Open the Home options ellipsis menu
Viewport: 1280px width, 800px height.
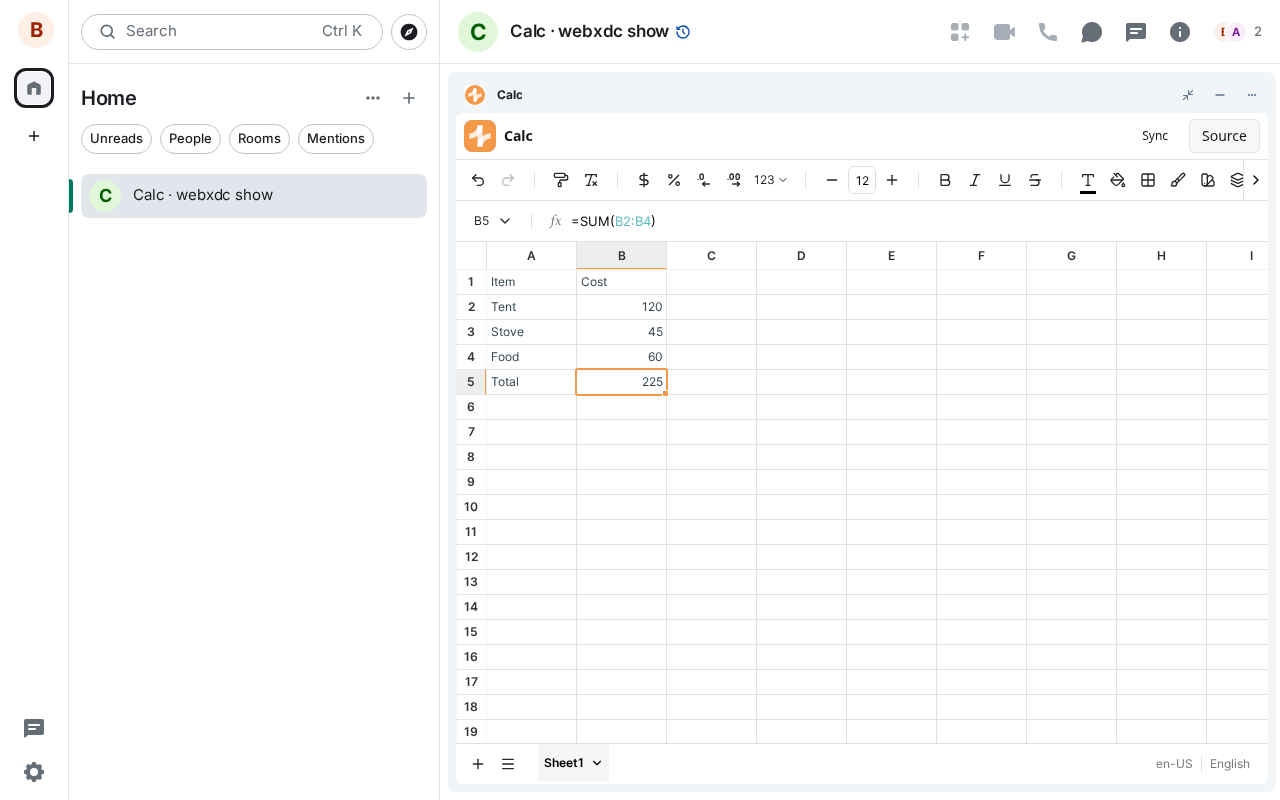(x=373, y=98)
